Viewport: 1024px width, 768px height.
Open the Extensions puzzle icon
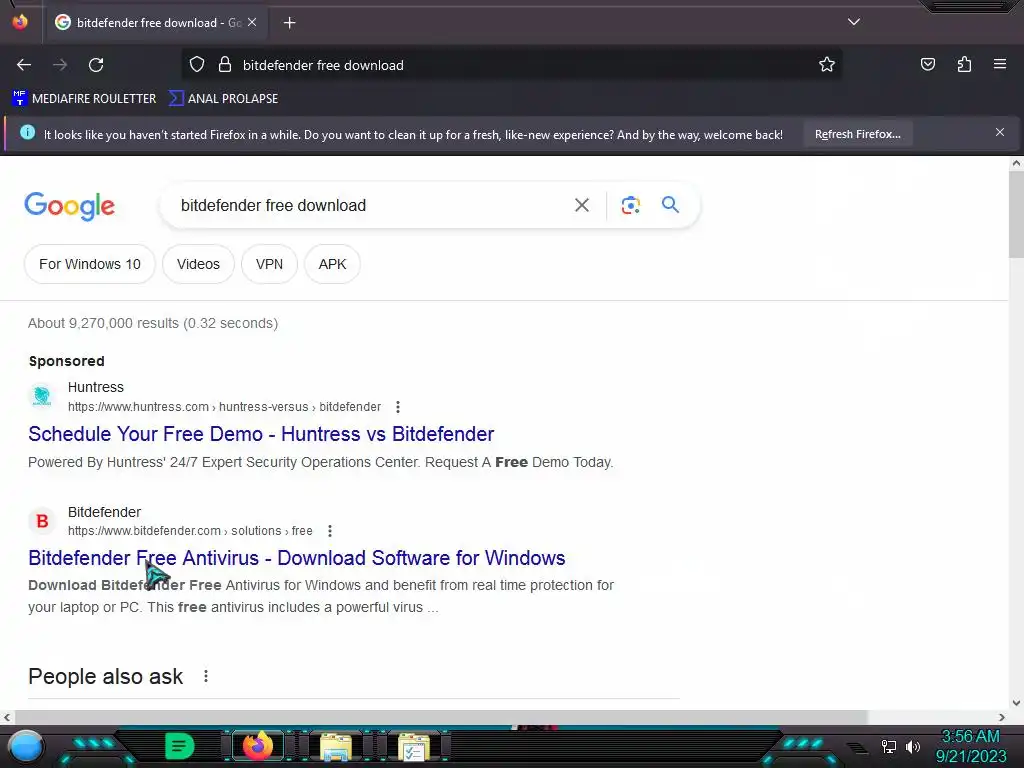(x=964, y=64)
